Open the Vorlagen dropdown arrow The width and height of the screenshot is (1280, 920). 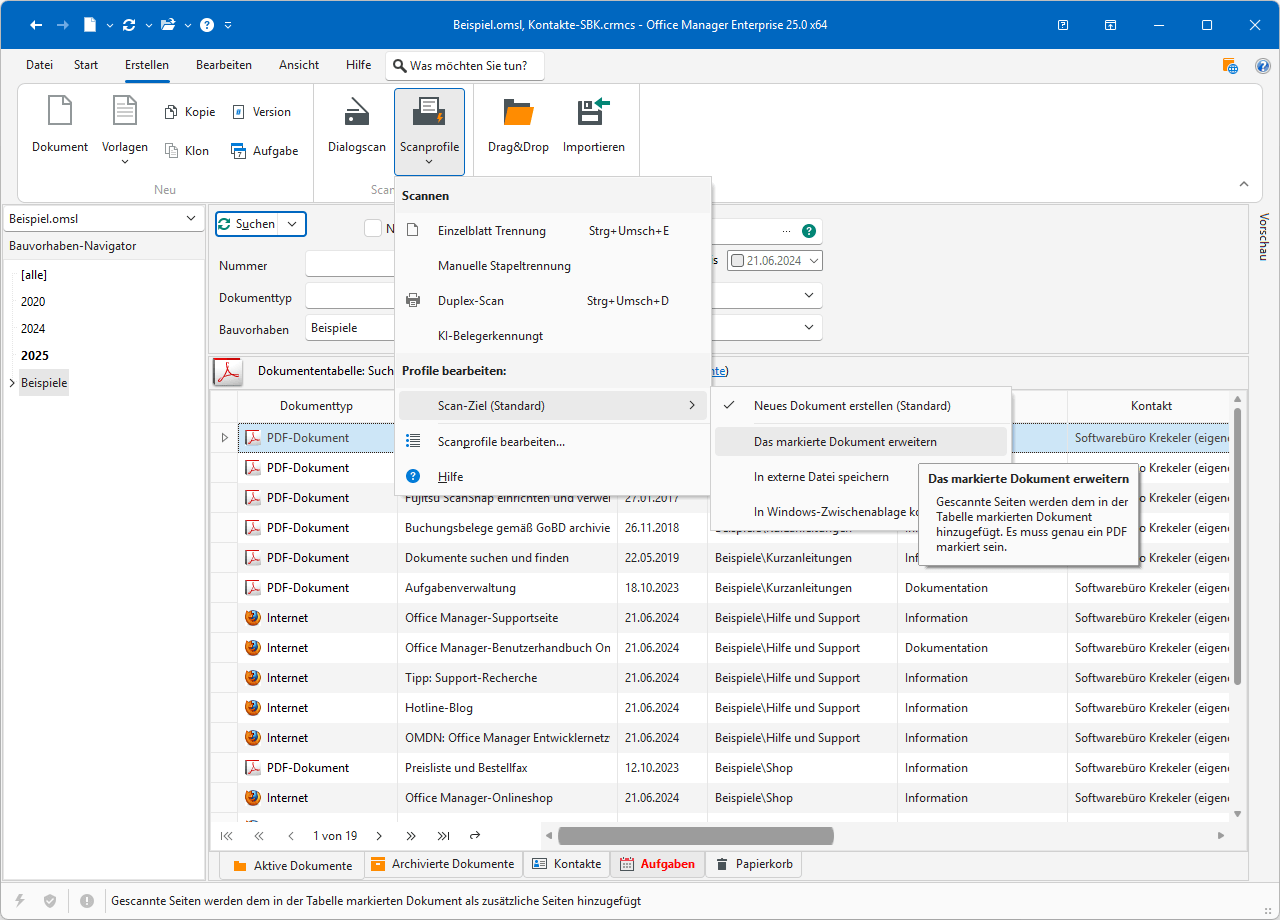pyautogui.click(x=125, y=162)
